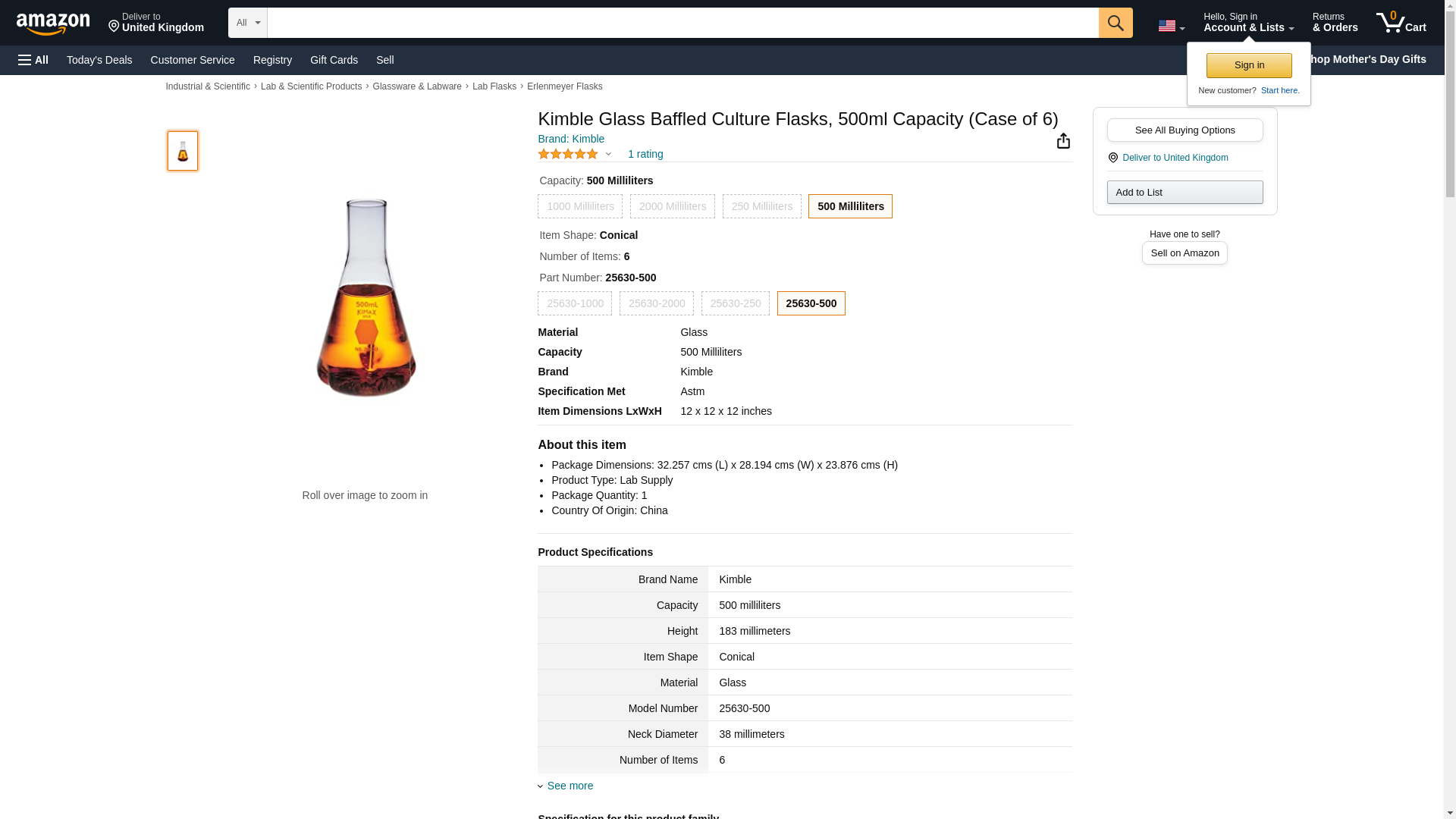Select the flask product thumbnail
Viewport: 1456px width, 819px height.
(x=183, y=150)
